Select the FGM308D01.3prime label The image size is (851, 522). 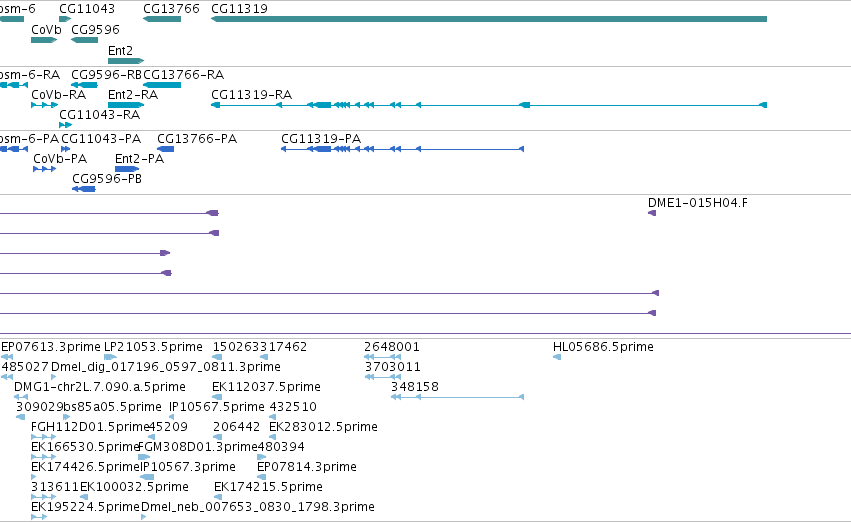tap(198, 447)
